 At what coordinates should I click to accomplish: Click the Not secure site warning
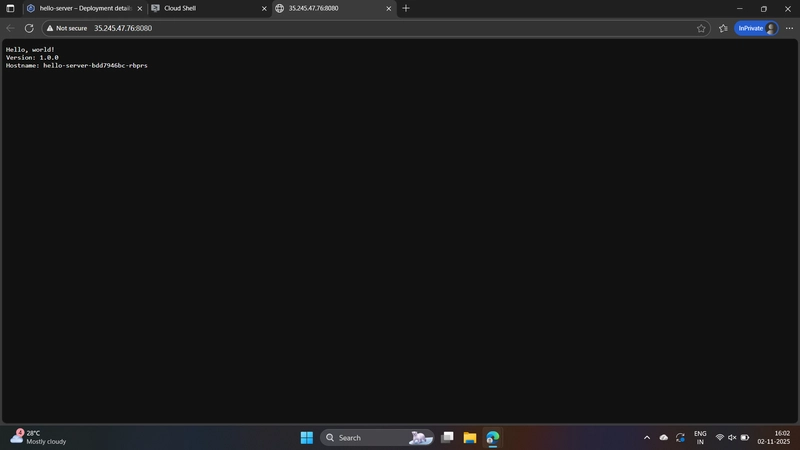[x=66, y=28]
